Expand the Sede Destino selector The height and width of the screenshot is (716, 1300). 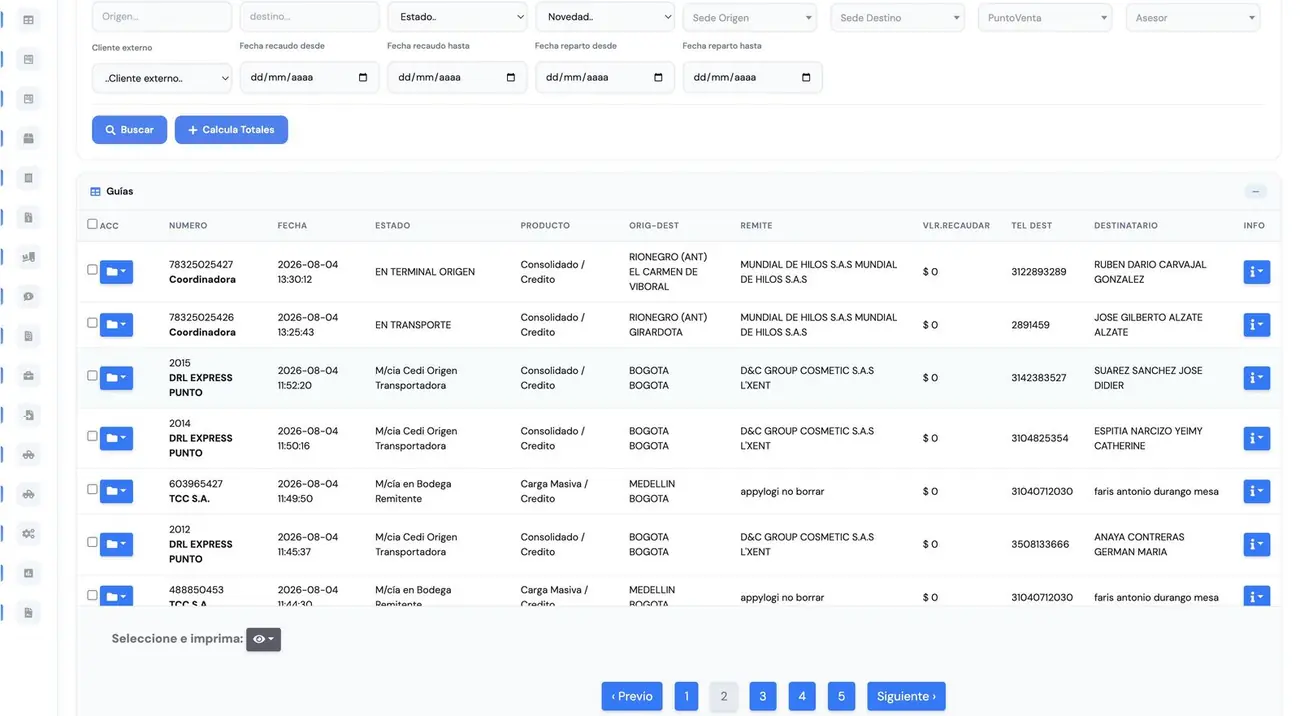point(899,18)
